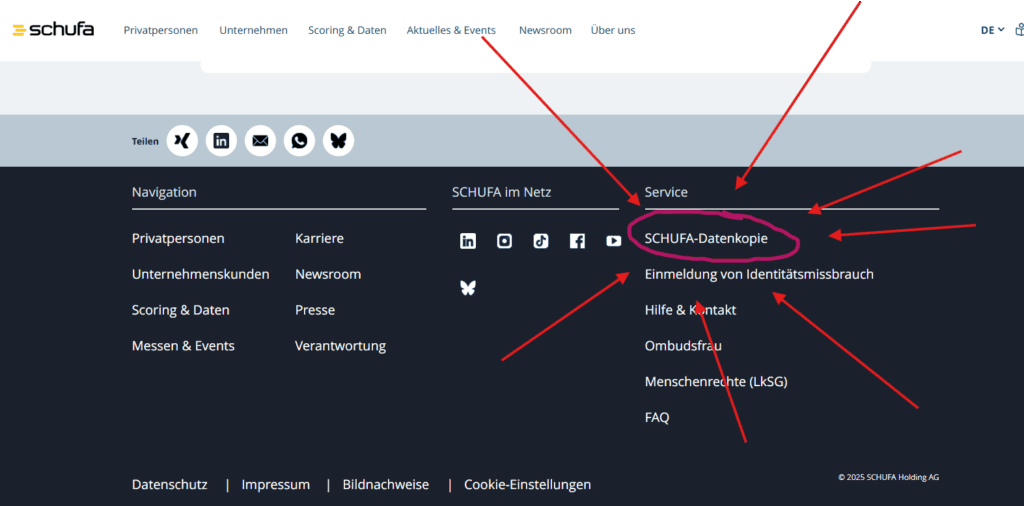Viewport: 1024px width, 506px height.
Task: Open FAQ footer link
Action: (x=657, y=417)
